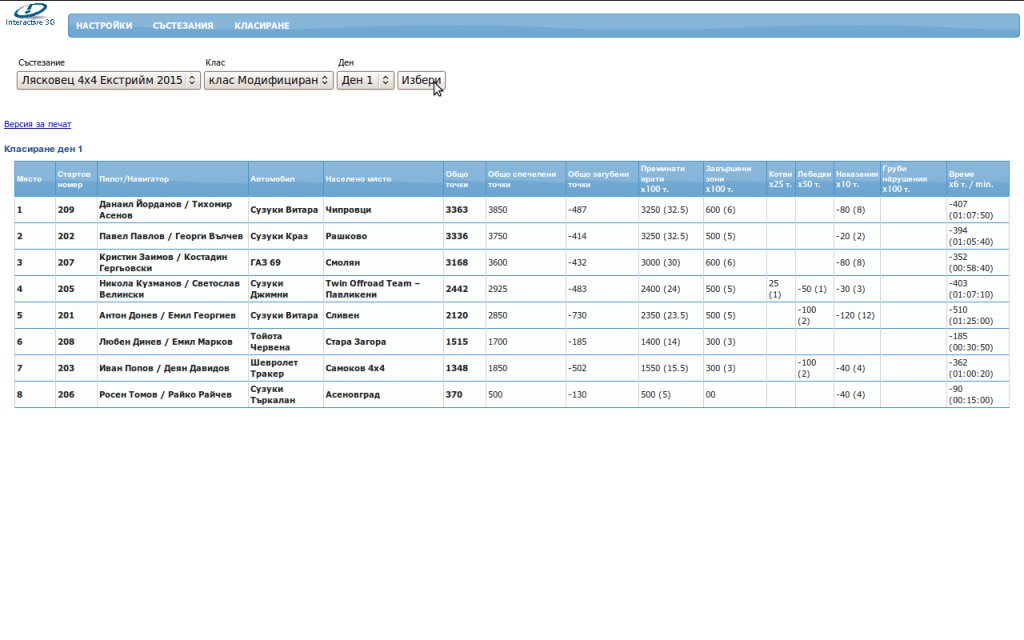
Task: Click the 'Завършени зони' column header
Action: (735, 179)
